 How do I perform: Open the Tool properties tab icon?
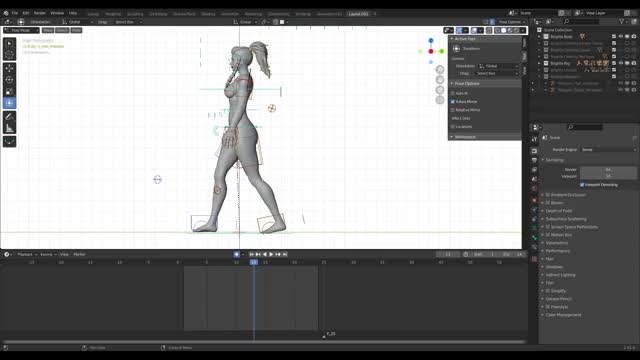pos(534,139)
